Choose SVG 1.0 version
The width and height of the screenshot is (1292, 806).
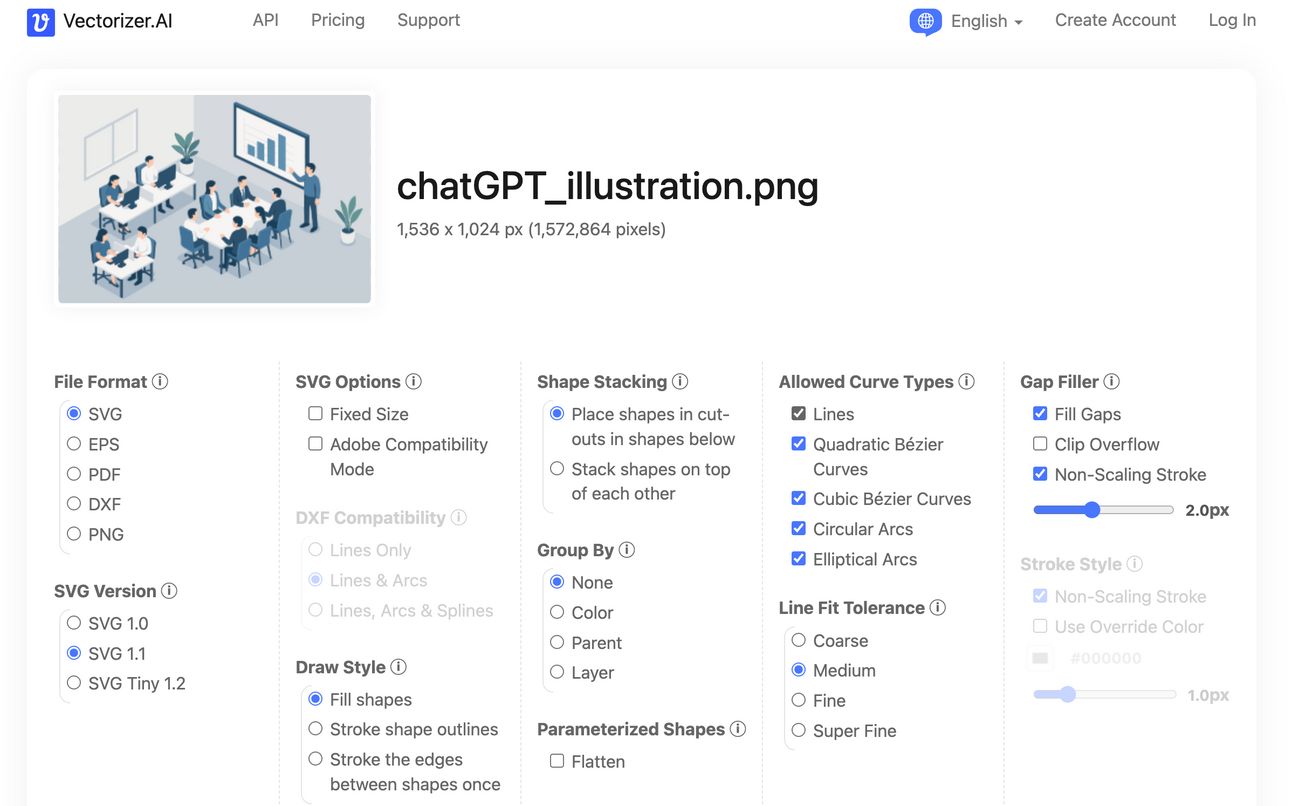pyautogui.click(x=74, y=622)
